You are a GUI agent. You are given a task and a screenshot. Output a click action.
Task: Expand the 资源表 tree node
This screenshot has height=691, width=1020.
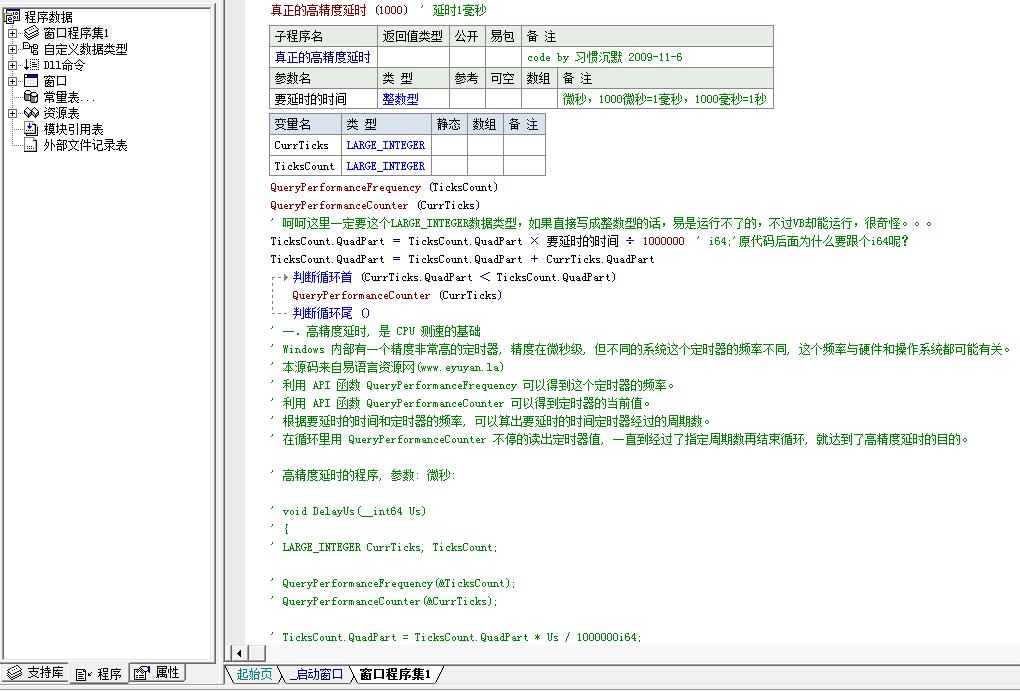(x=12, y=113)
